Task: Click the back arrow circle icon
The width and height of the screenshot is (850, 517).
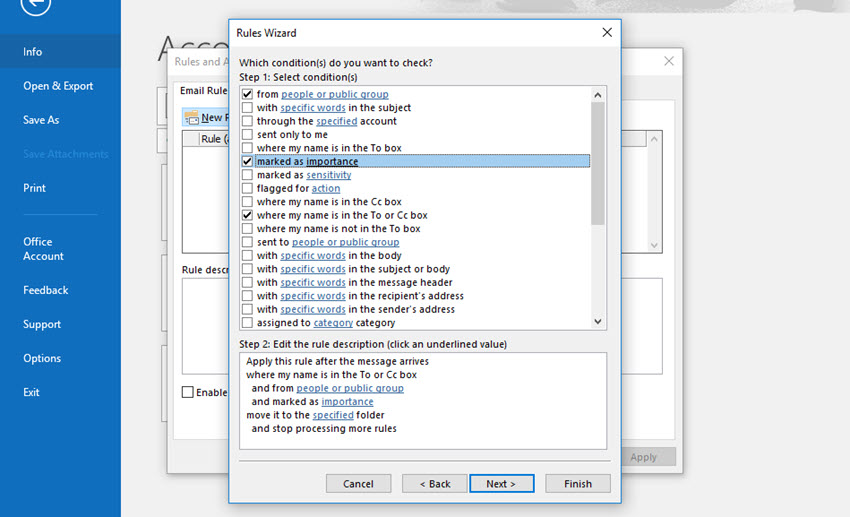Action: 36,4
